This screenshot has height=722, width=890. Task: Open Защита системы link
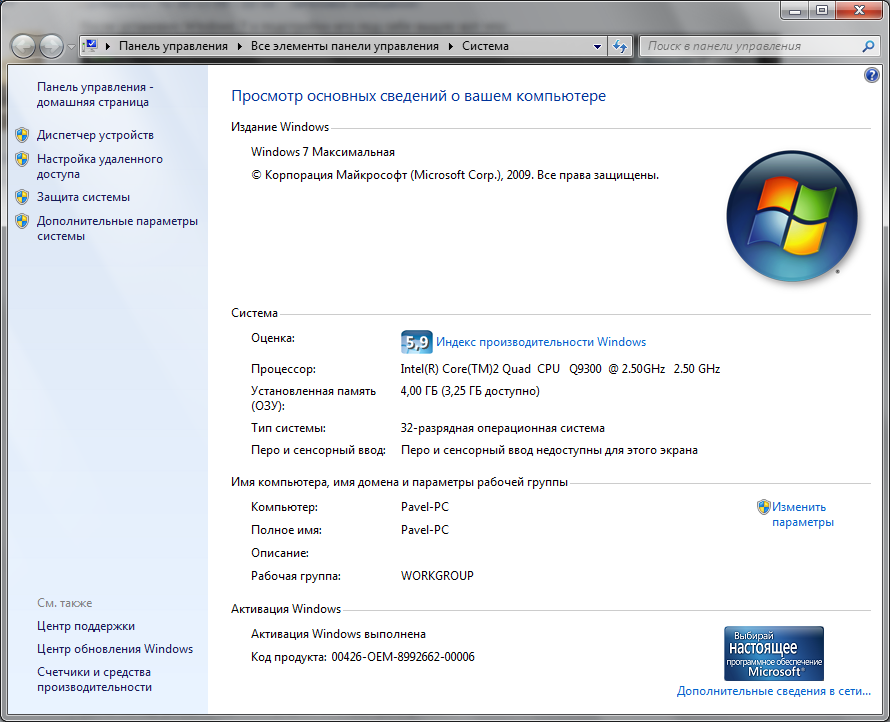pos(83,197)
